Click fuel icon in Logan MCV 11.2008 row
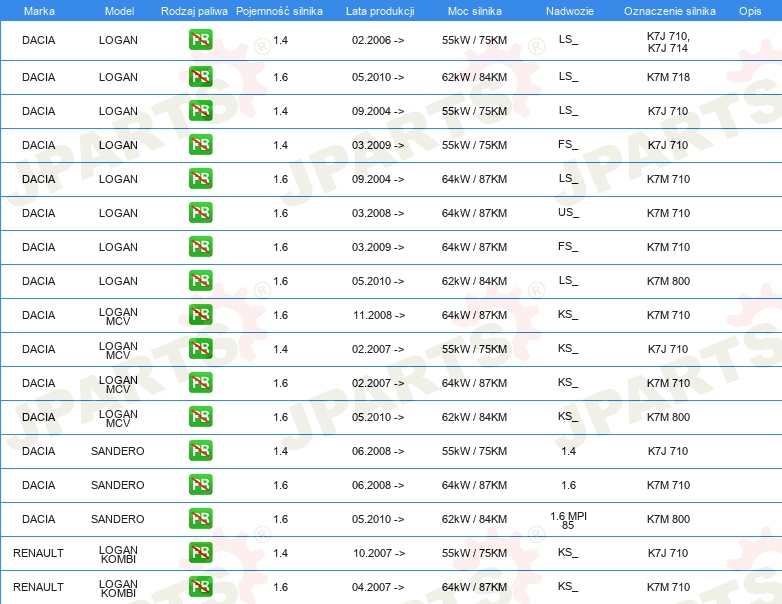Screen dimensions: 782x604 200,315
